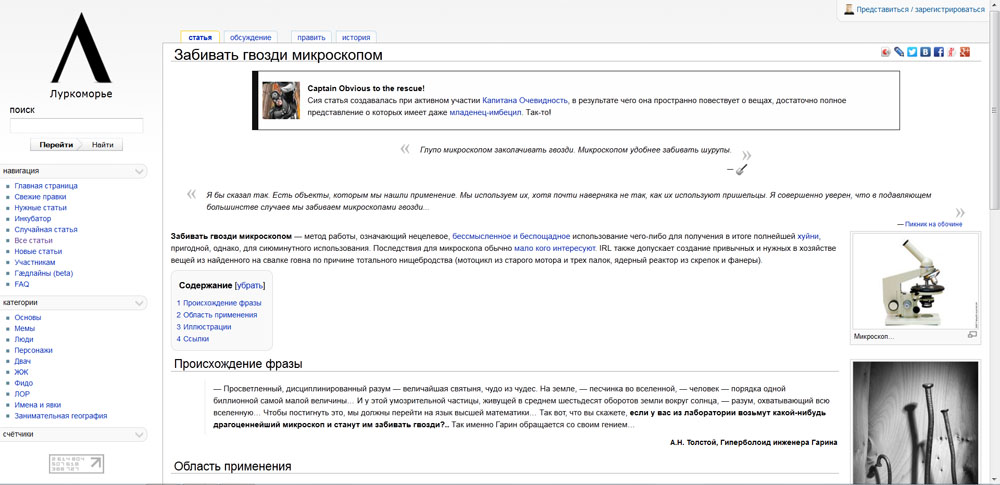The image size is (1000, 485).
Task: Open the обсуждение tab
Action: 249,37
